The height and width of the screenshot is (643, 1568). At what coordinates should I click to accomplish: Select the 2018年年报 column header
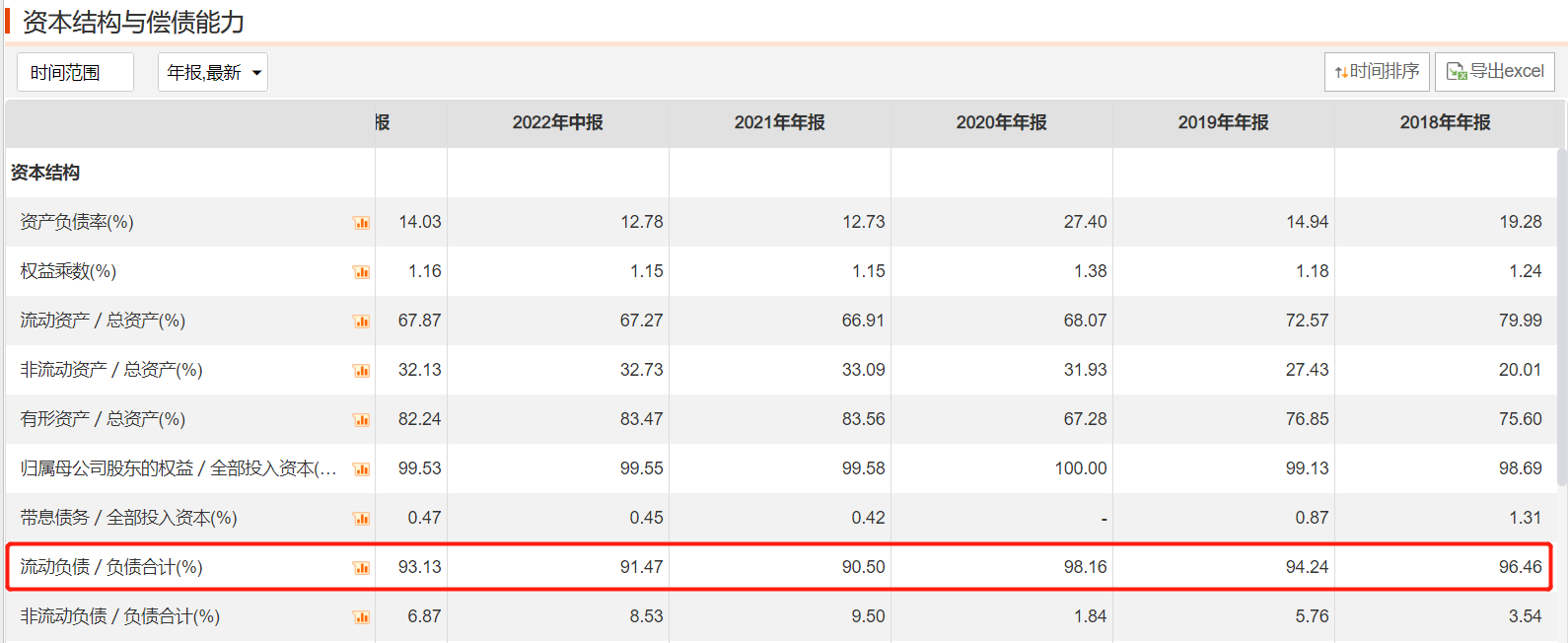click(1446, 122)
